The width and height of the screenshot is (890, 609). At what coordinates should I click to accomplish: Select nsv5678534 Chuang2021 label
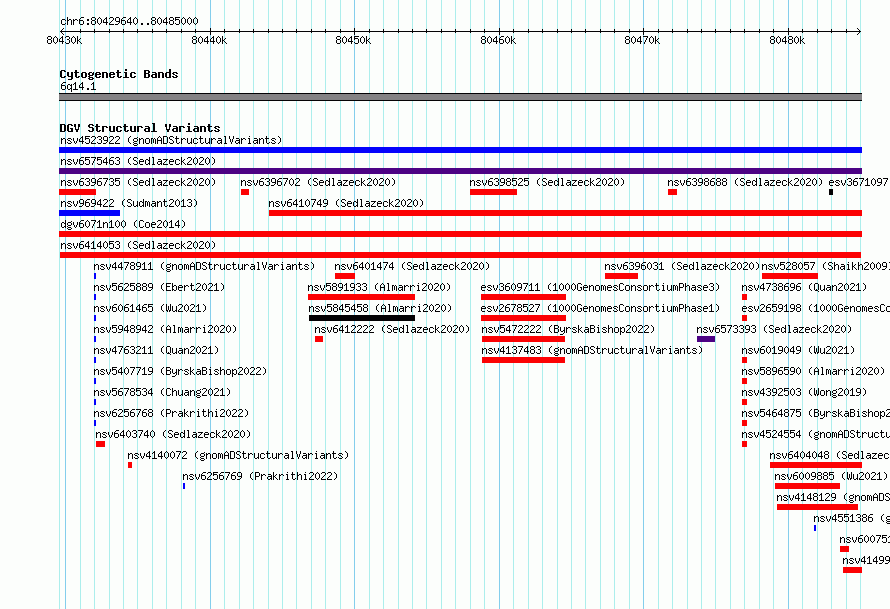click(x=162, y=392)
